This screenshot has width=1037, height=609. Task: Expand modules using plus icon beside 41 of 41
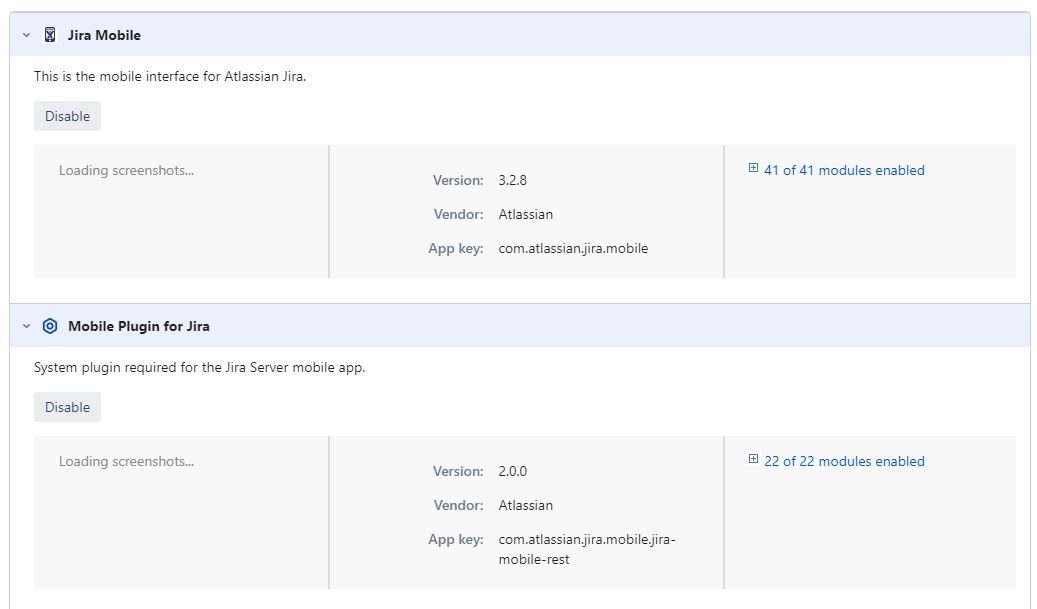click(753, 168)
